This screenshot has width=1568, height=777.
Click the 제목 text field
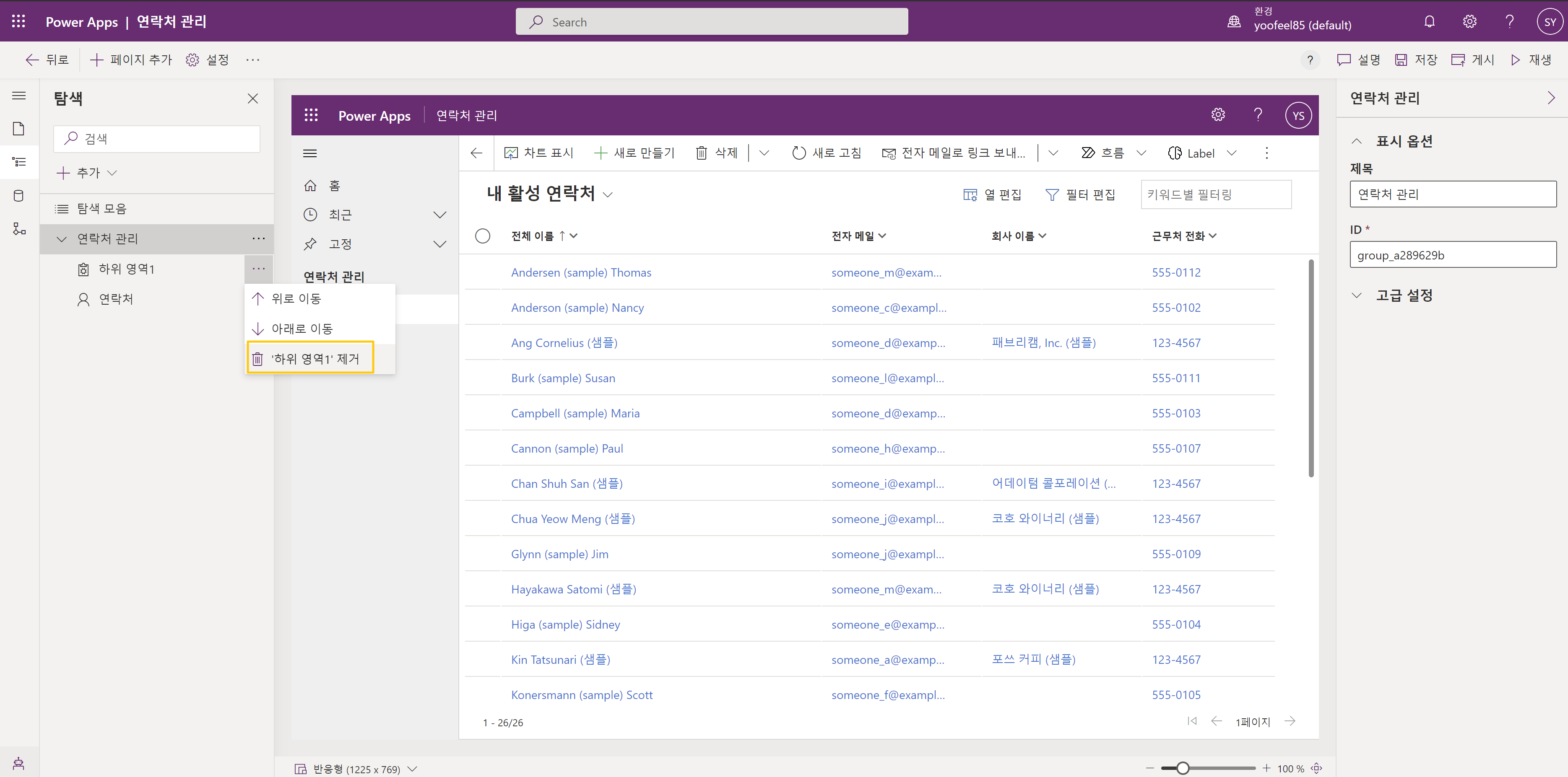pos(1452,194)
